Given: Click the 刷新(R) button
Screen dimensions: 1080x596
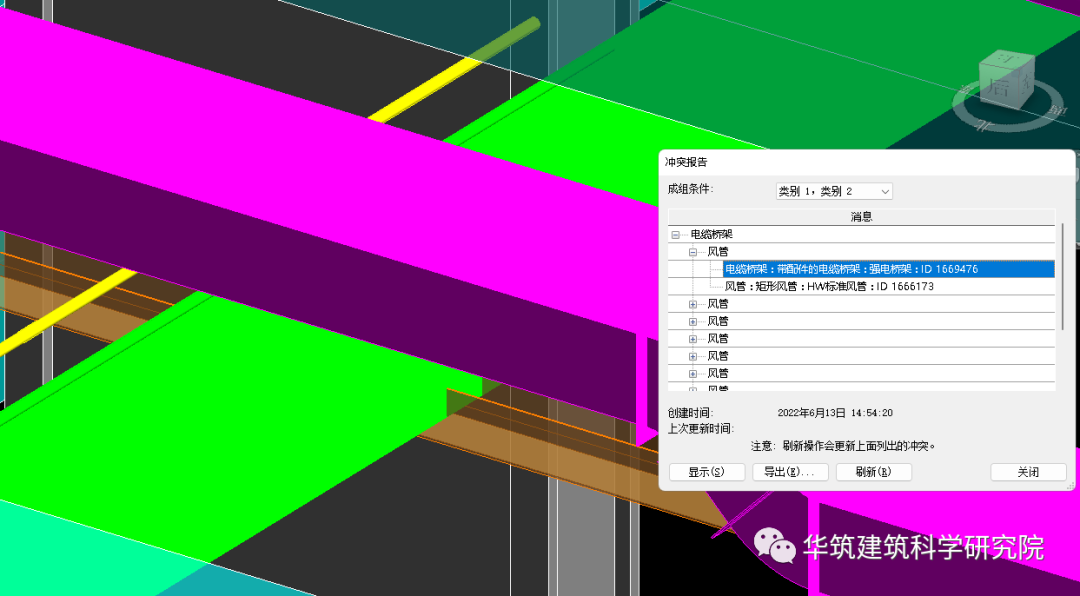Looking at the screenshot, I should click(873, 472).
